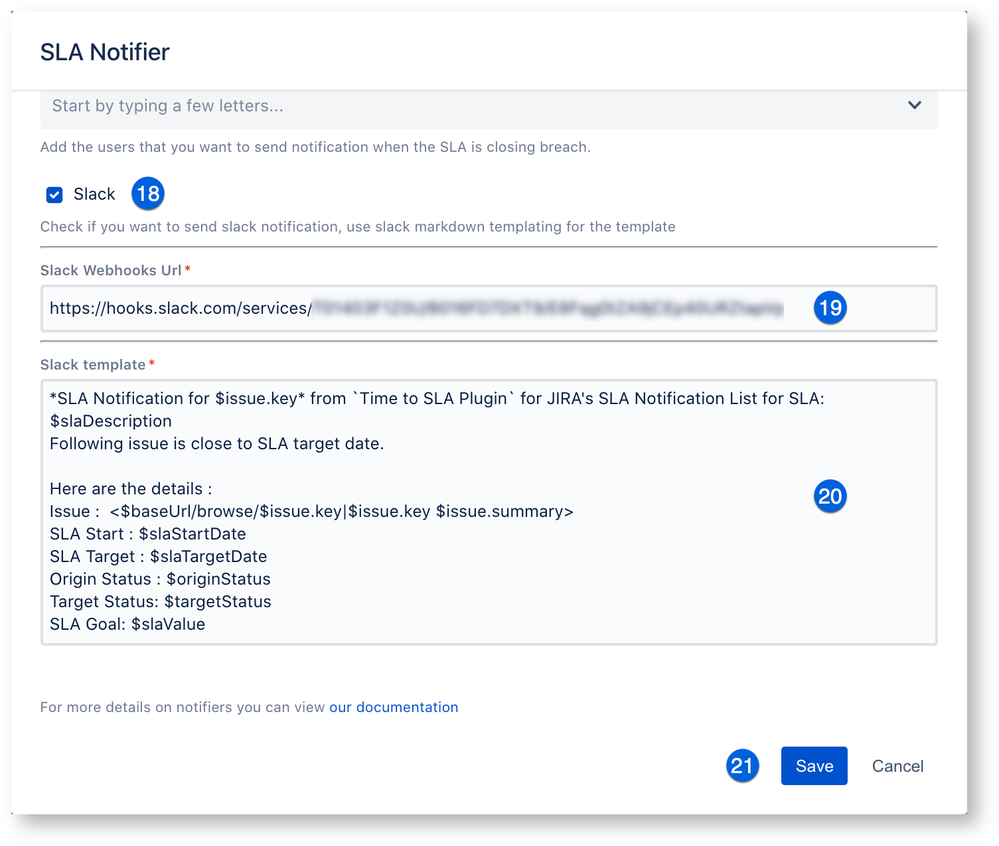This screenshot has height=846, width=999.
Task: Click the 'SLA Notifier' dialog title
Action: (x=105, y=52)
